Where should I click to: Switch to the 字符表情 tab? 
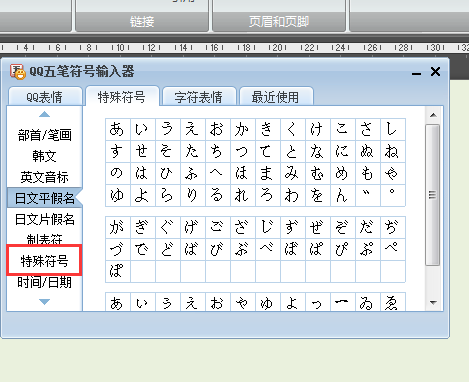[x=199, y=97]
